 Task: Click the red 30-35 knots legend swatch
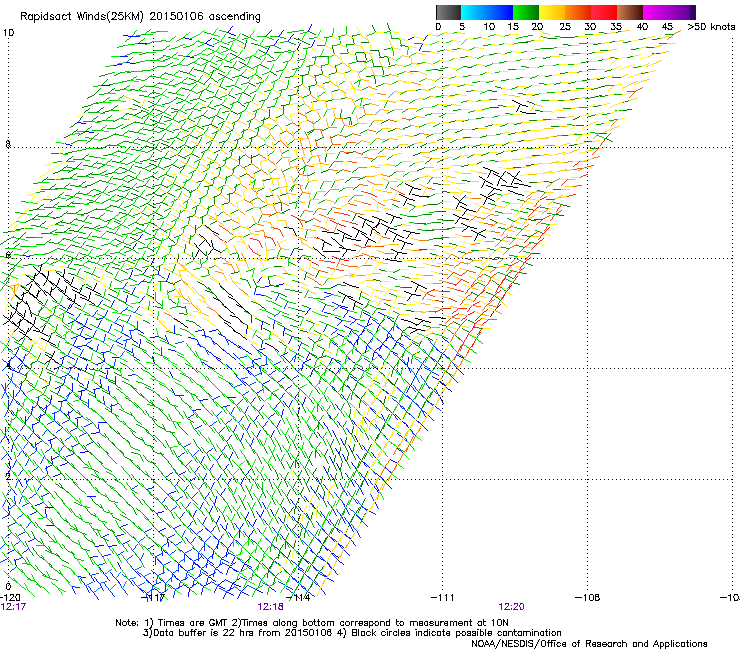[x=604, y=12]
